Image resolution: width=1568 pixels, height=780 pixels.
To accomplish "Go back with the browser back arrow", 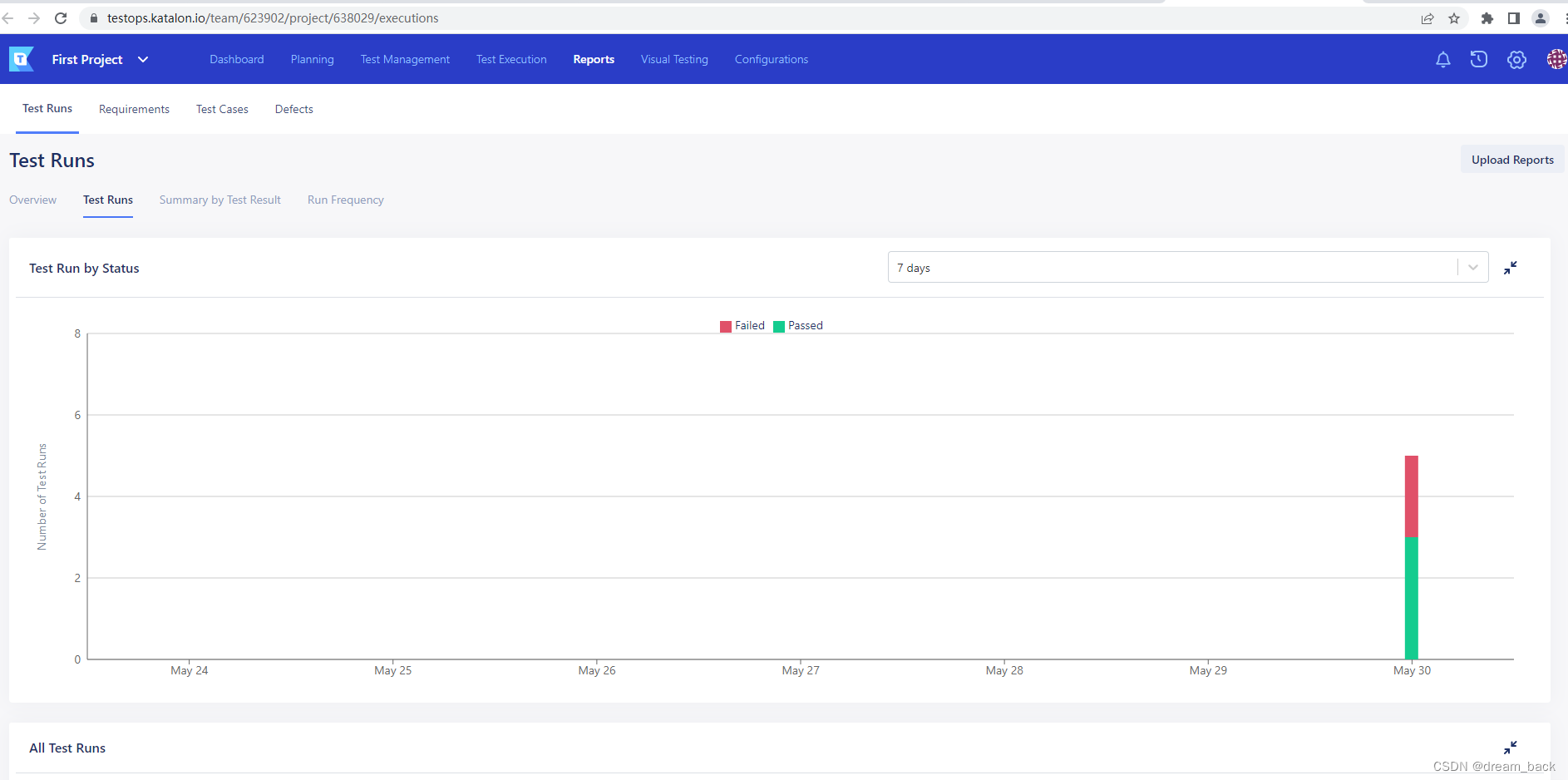I will 8,18.
